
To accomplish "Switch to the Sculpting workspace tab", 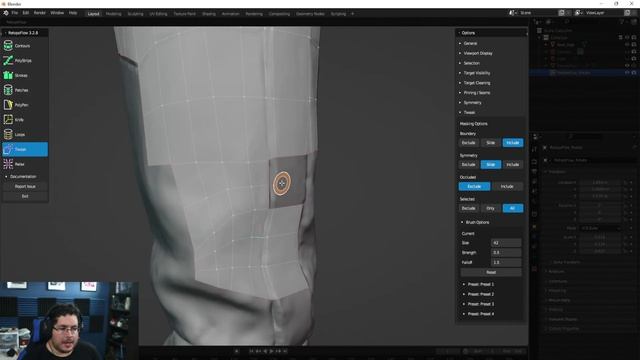I will click(136, 14).
